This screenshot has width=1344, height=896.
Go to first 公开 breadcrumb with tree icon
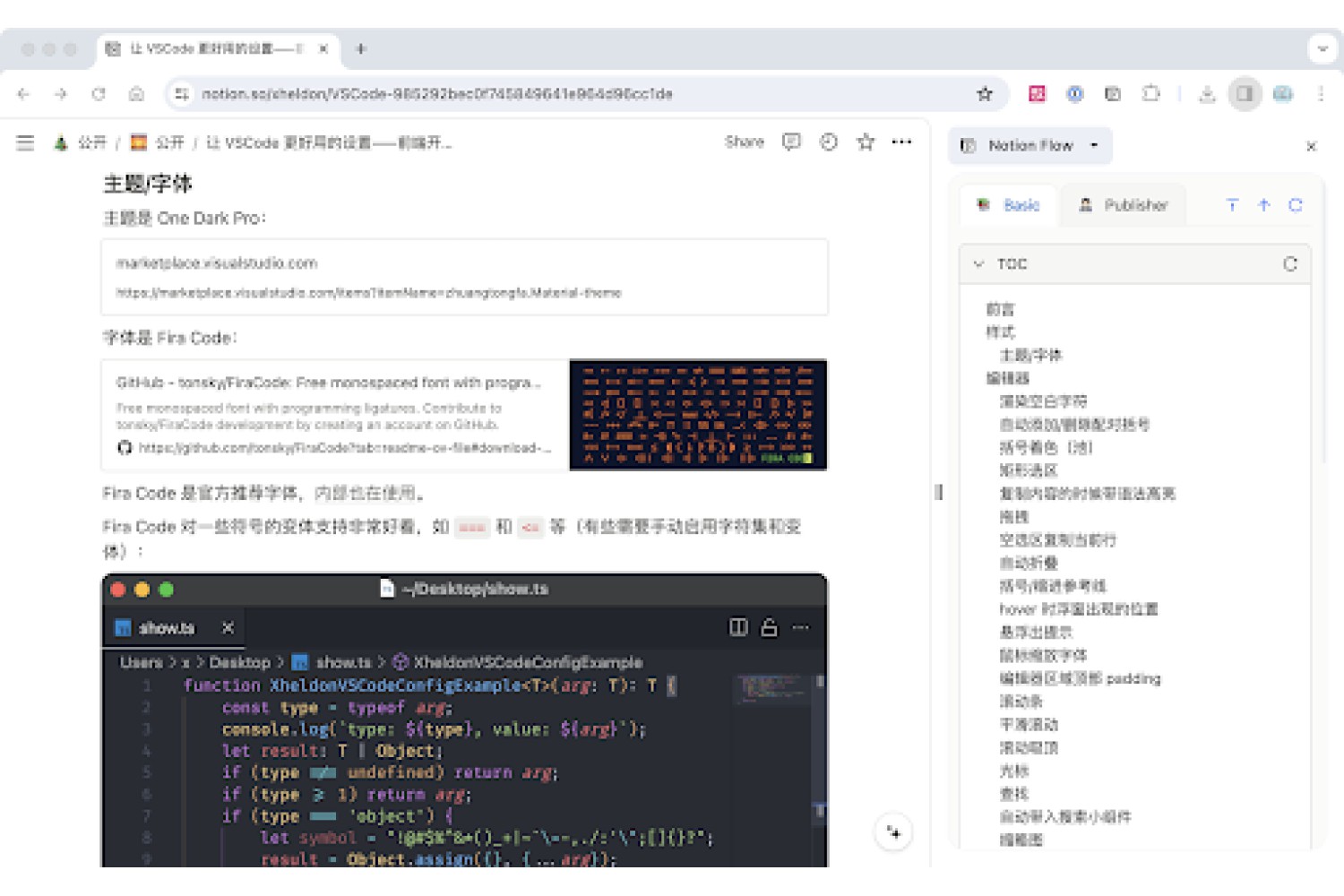click(x=80, y=142)
